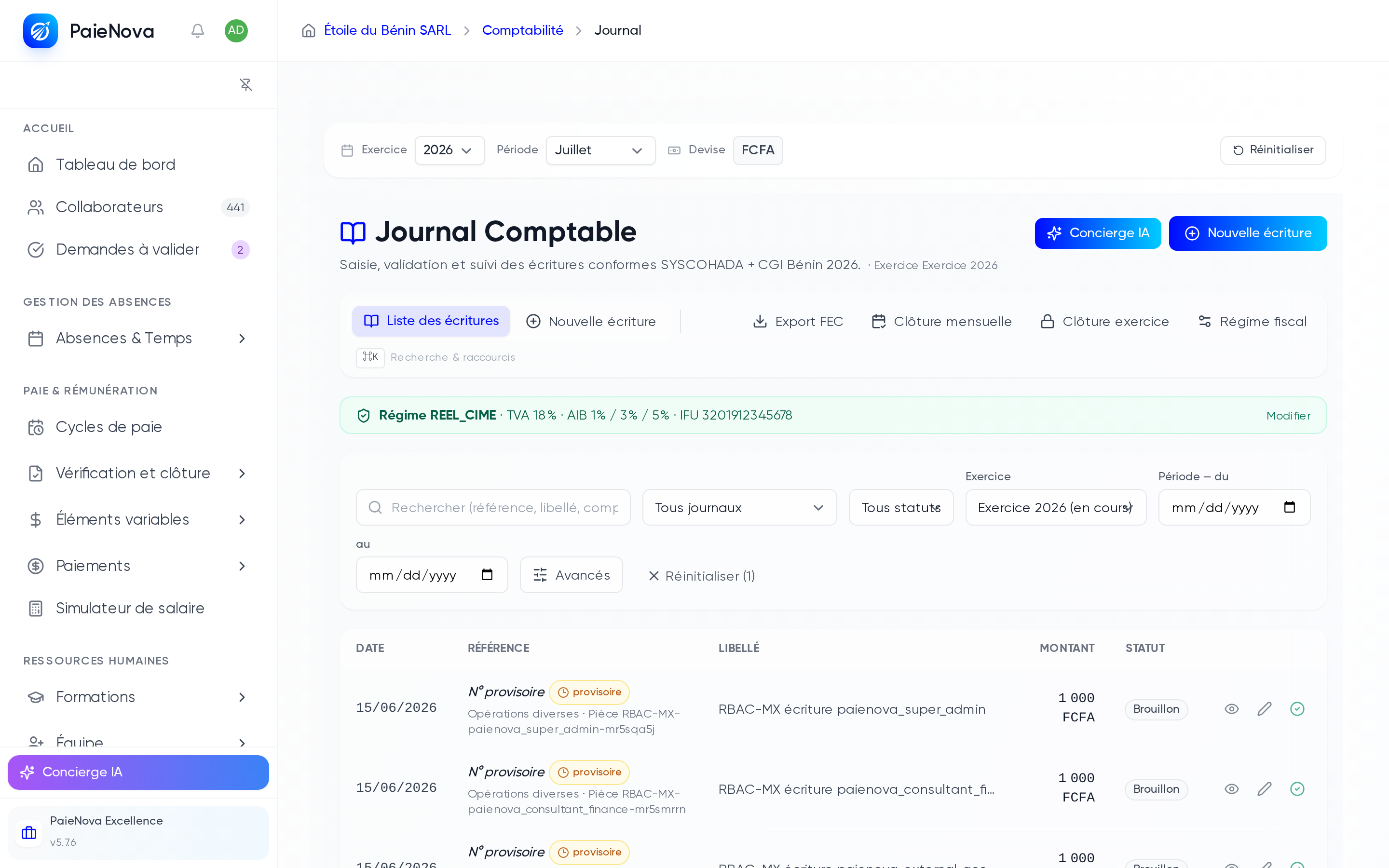The height and width of the screenshot is (868, 1389).
Task: Open Demandes à valider
Action: [138, 250]
